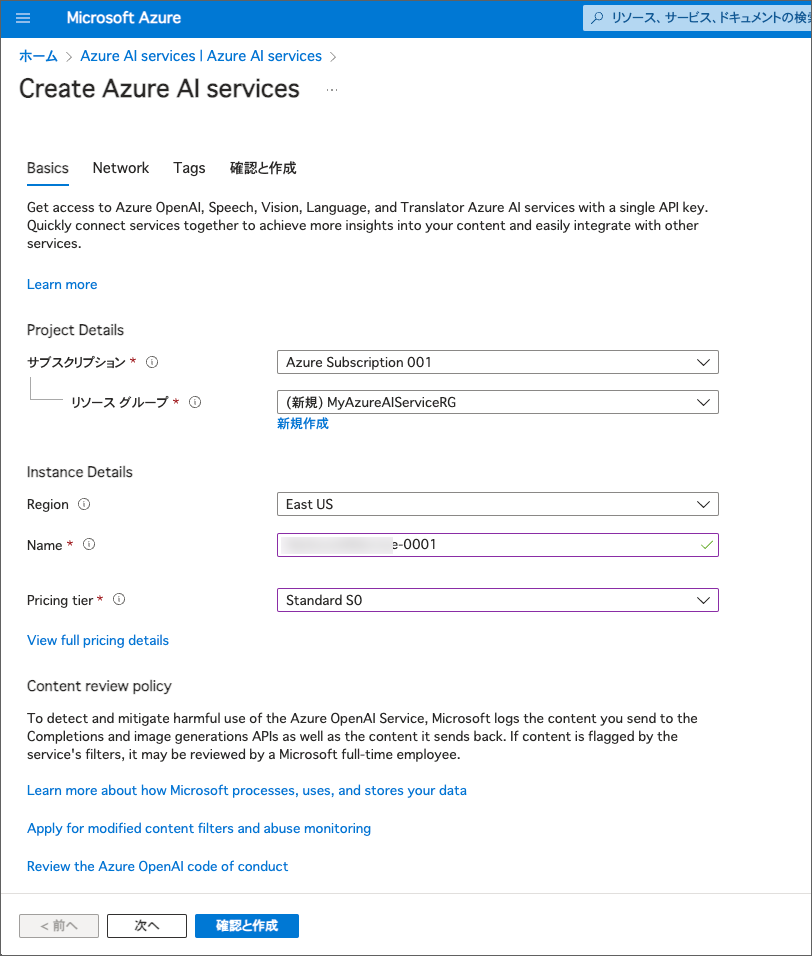Open Apply for modified content filters link

(x=199, y=828)
